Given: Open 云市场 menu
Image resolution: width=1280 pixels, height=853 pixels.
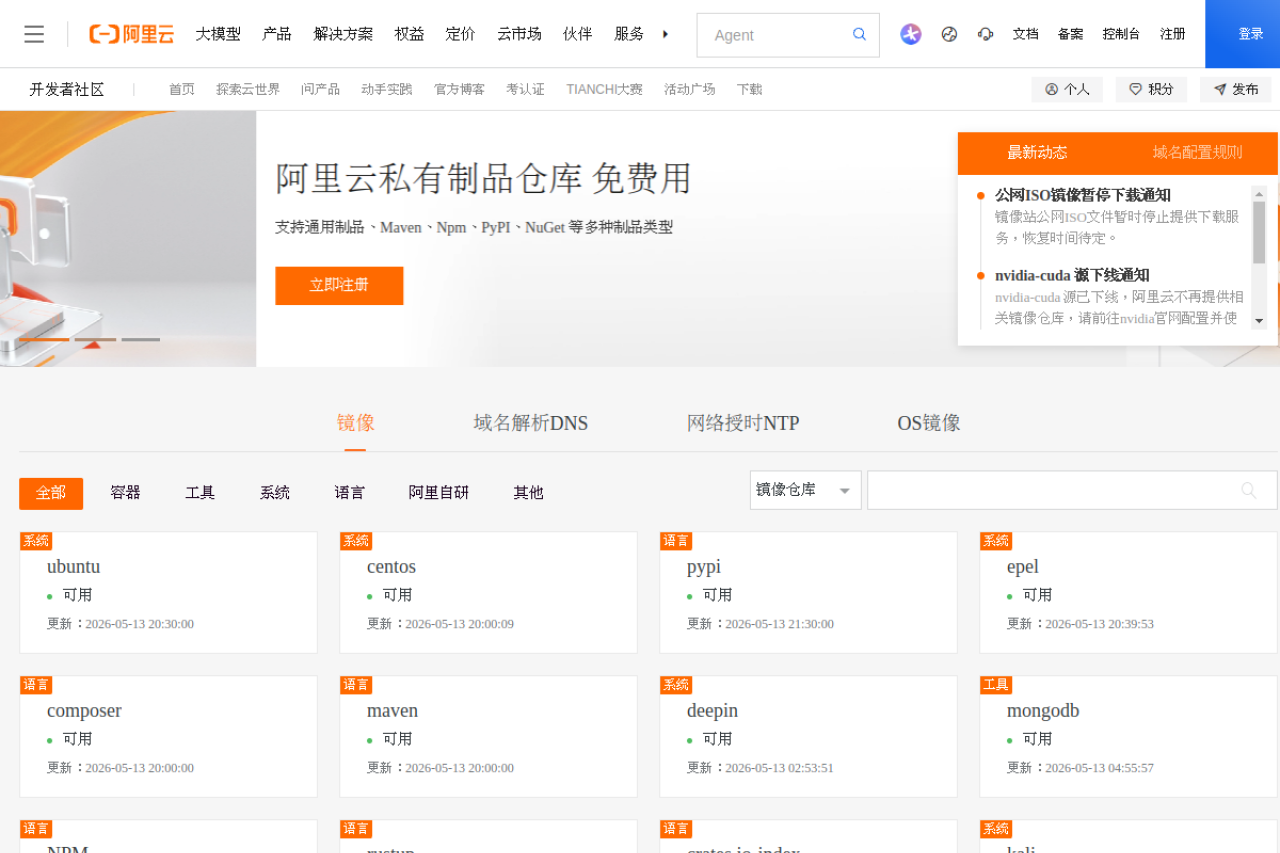Looking at the screenshot, I should [519, 34].
